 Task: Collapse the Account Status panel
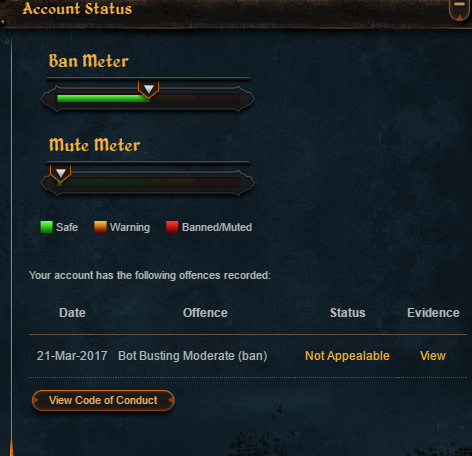click(x=459, y=9)
